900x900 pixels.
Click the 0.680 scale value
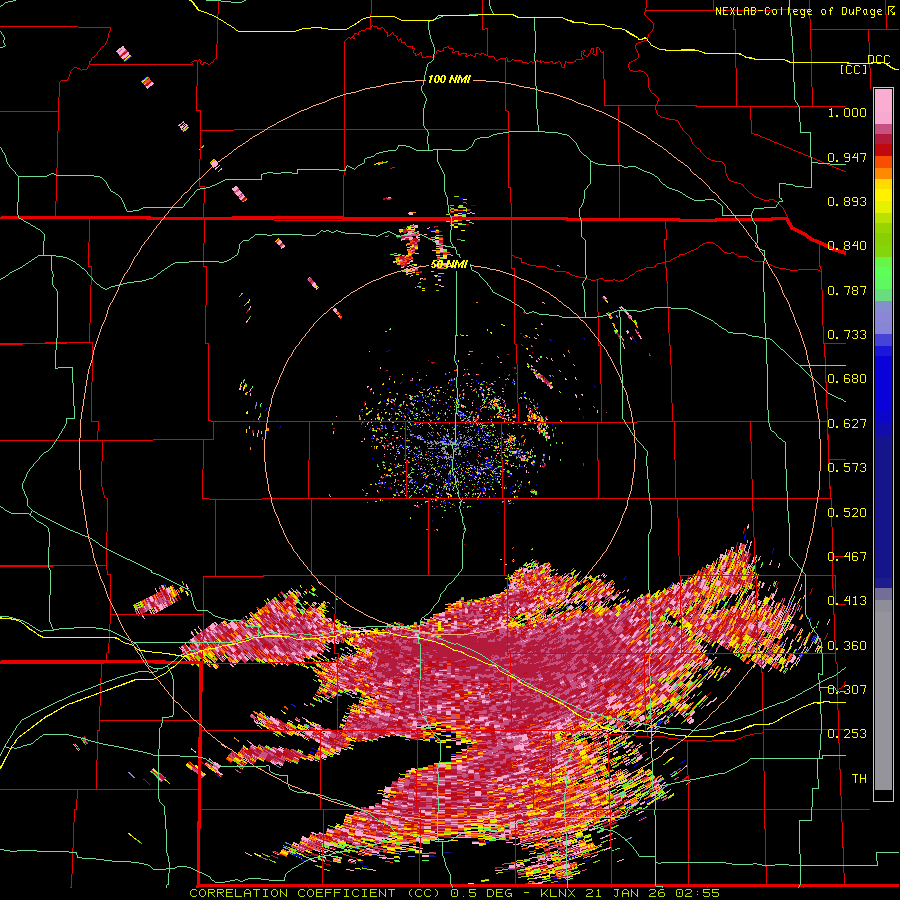point(847,379)
